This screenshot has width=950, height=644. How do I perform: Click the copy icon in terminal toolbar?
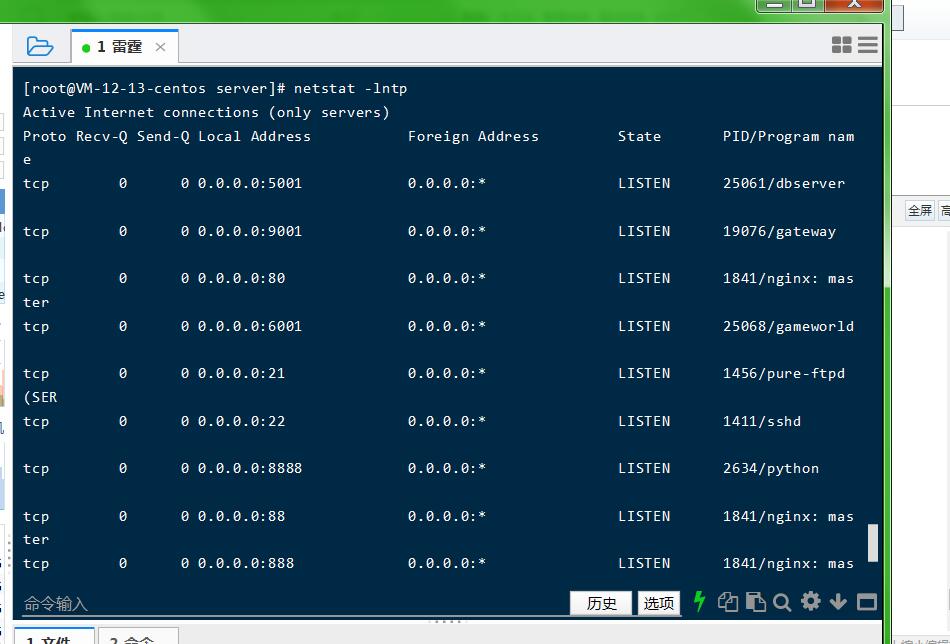click(728, 601)
